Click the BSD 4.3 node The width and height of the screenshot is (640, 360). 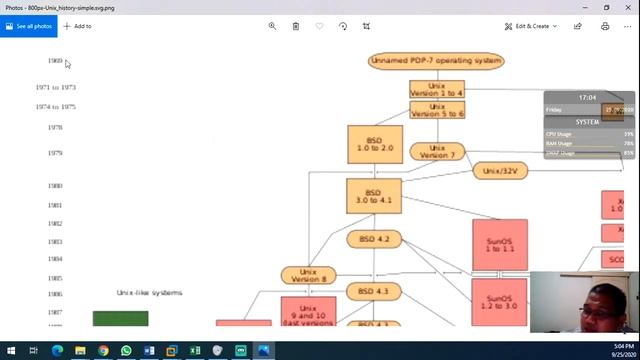pos(373,291)
